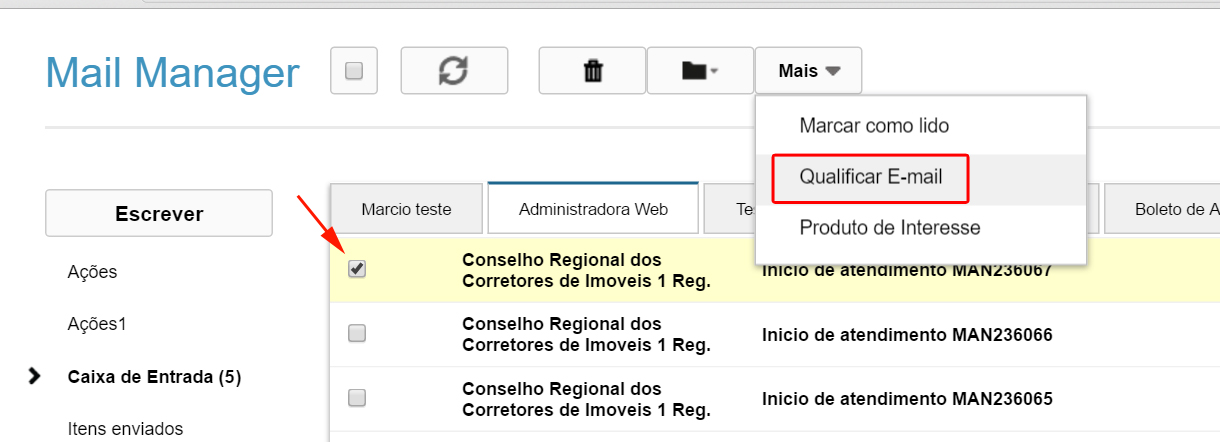Open the move-to-folder dropdown

[699, 71]
